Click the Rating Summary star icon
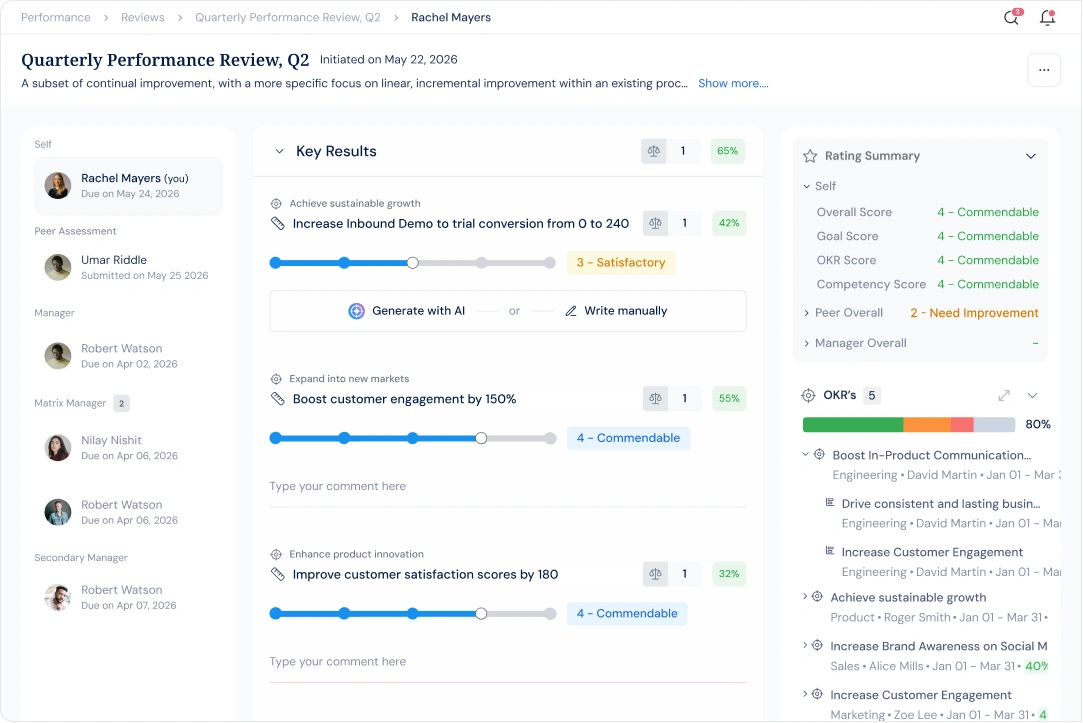This screenshot has height=723, width=1083. (810, 156)
